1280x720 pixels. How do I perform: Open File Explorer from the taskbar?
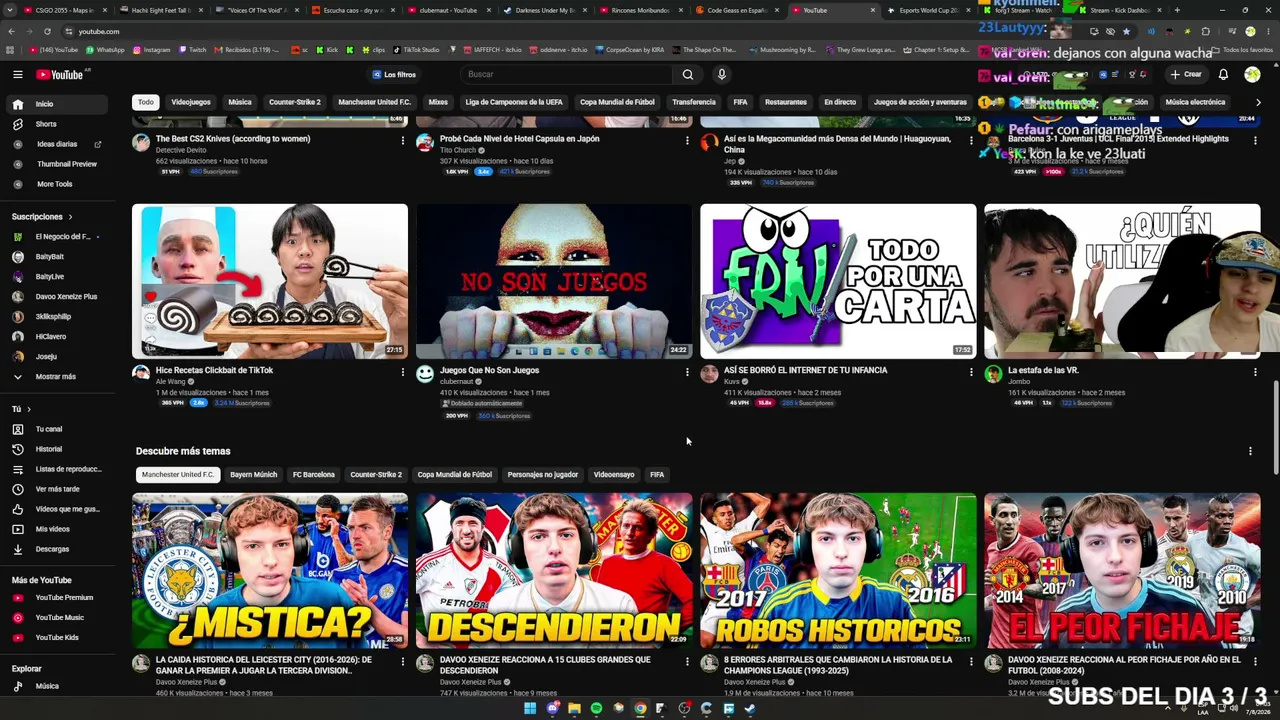(574, 709)
